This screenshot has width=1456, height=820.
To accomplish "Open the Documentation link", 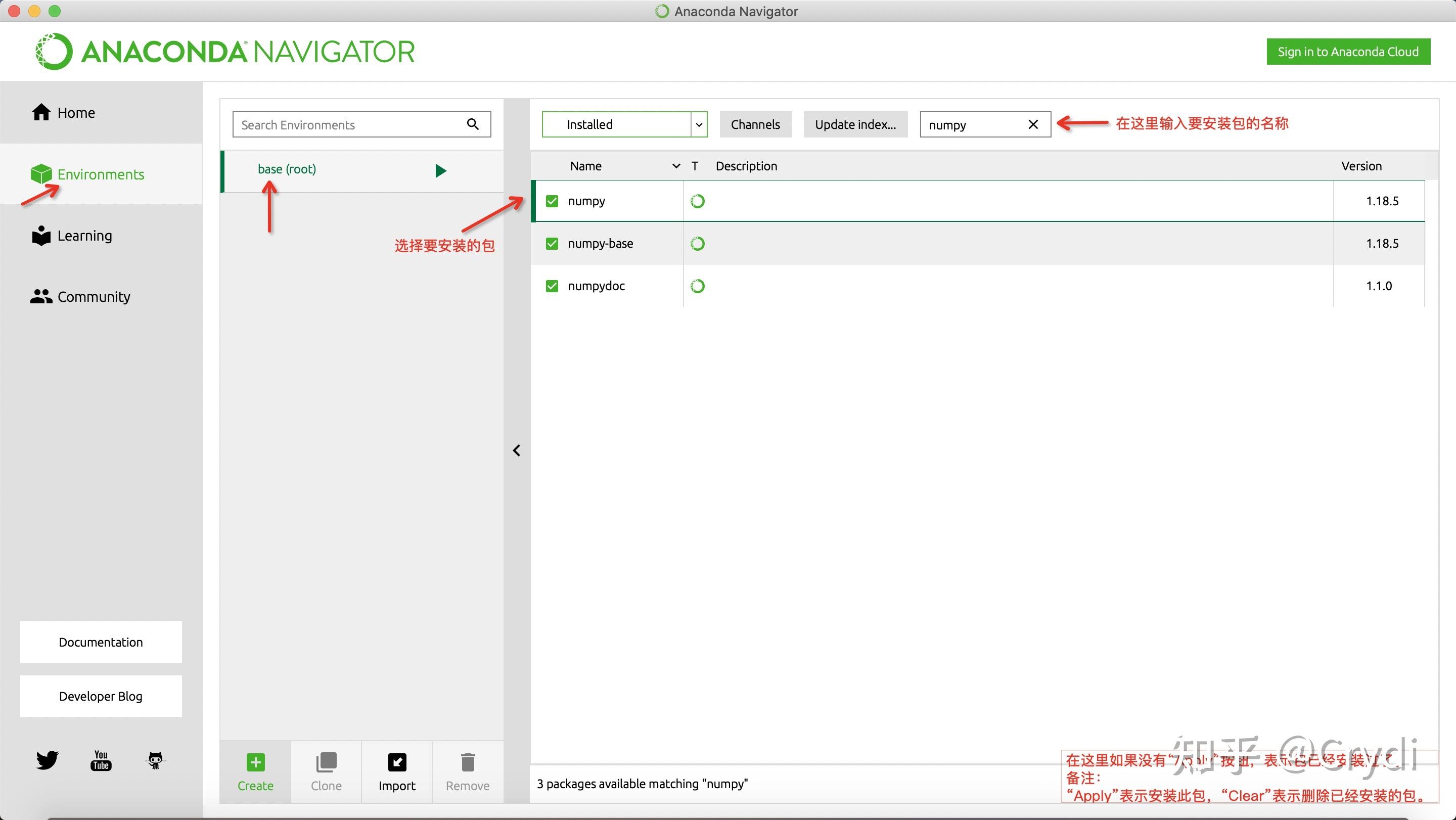I will click(101, 642).
